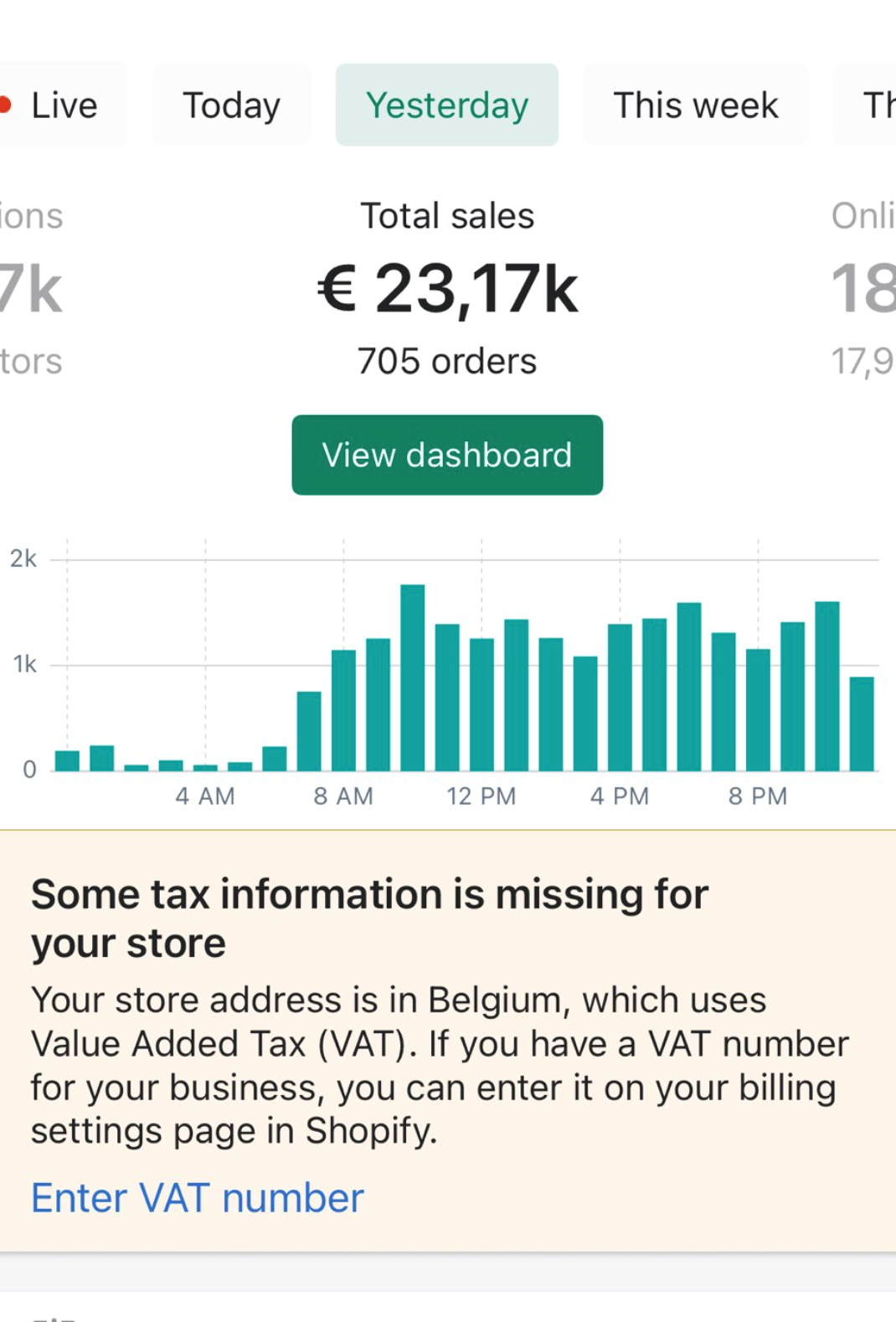Select the last bar in the sales chart
This screenshot has height=1322, width=896.
click(x=862, y=724)
